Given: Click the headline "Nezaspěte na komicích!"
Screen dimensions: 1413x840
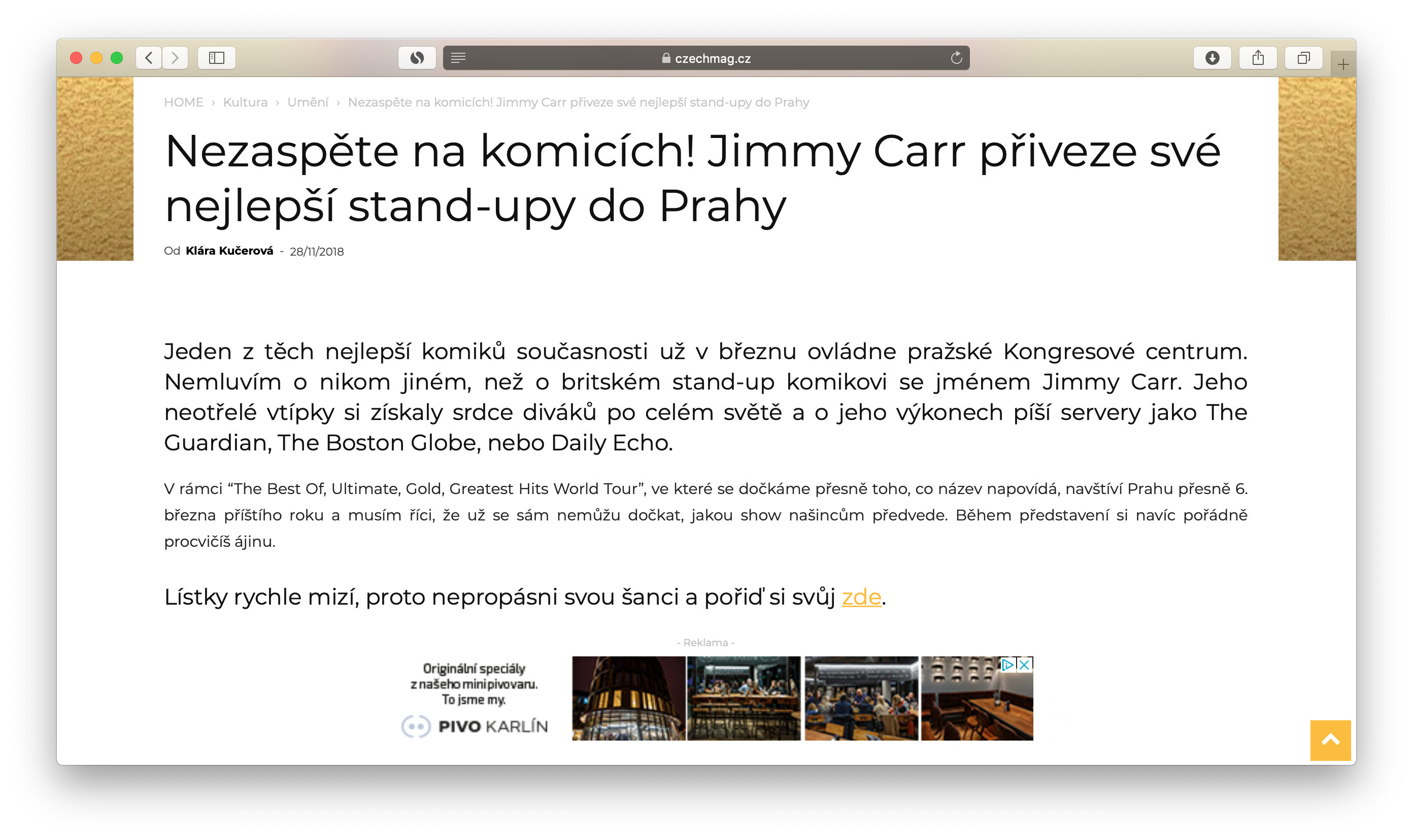Looking at the screenshot, I should tap(429, 152).
